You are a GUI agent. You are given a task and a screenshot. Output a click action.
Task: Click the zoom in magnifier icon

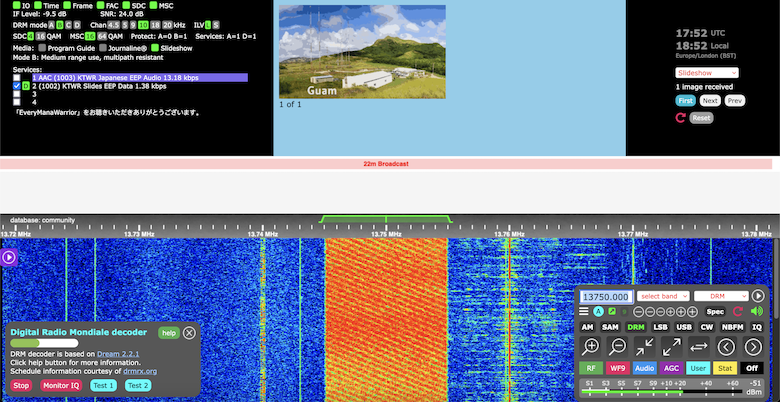pyautogui.click(x=591, y=347)
